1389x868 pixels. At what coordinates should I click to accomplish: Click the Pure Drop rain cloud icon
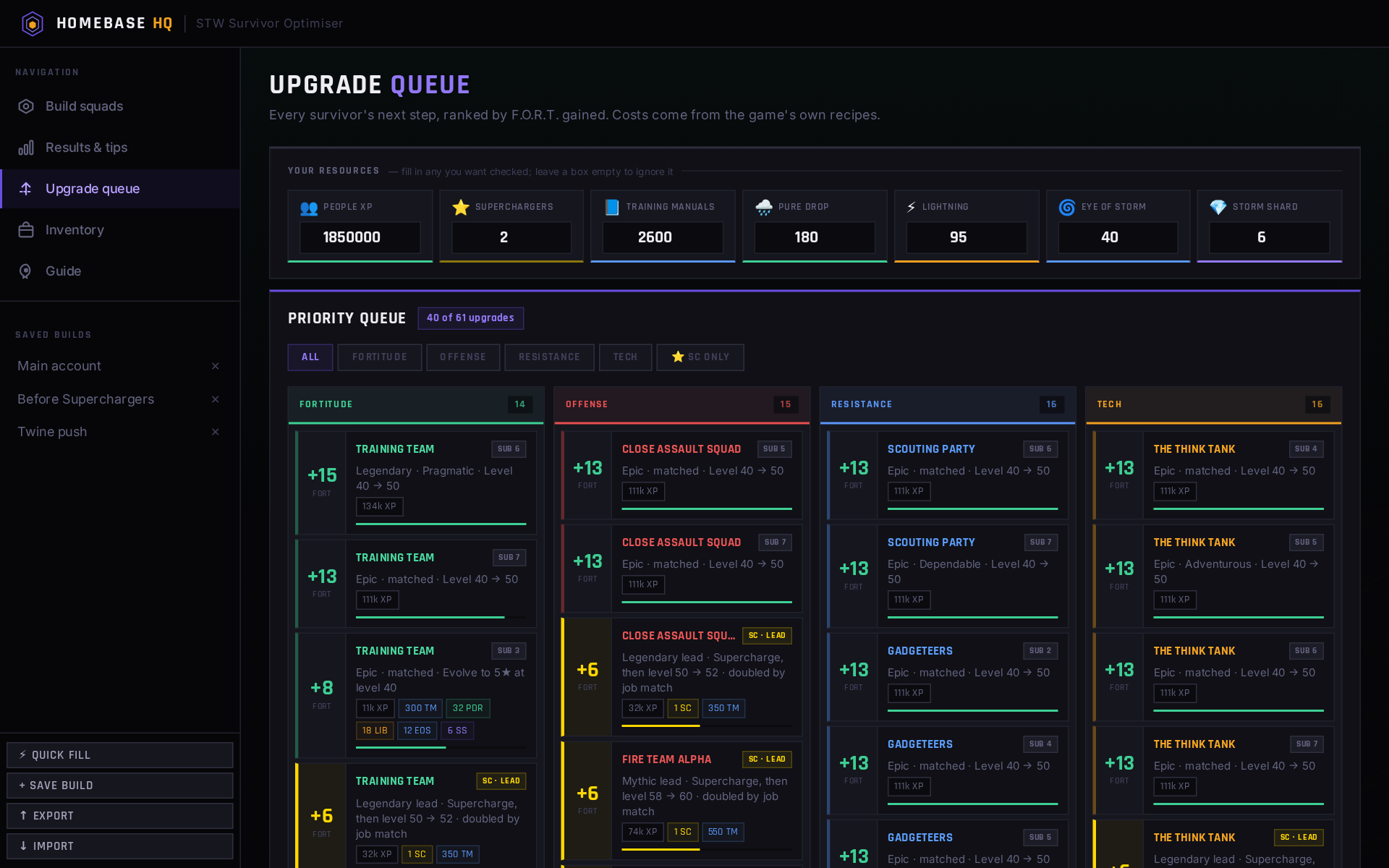coord(764,208)
